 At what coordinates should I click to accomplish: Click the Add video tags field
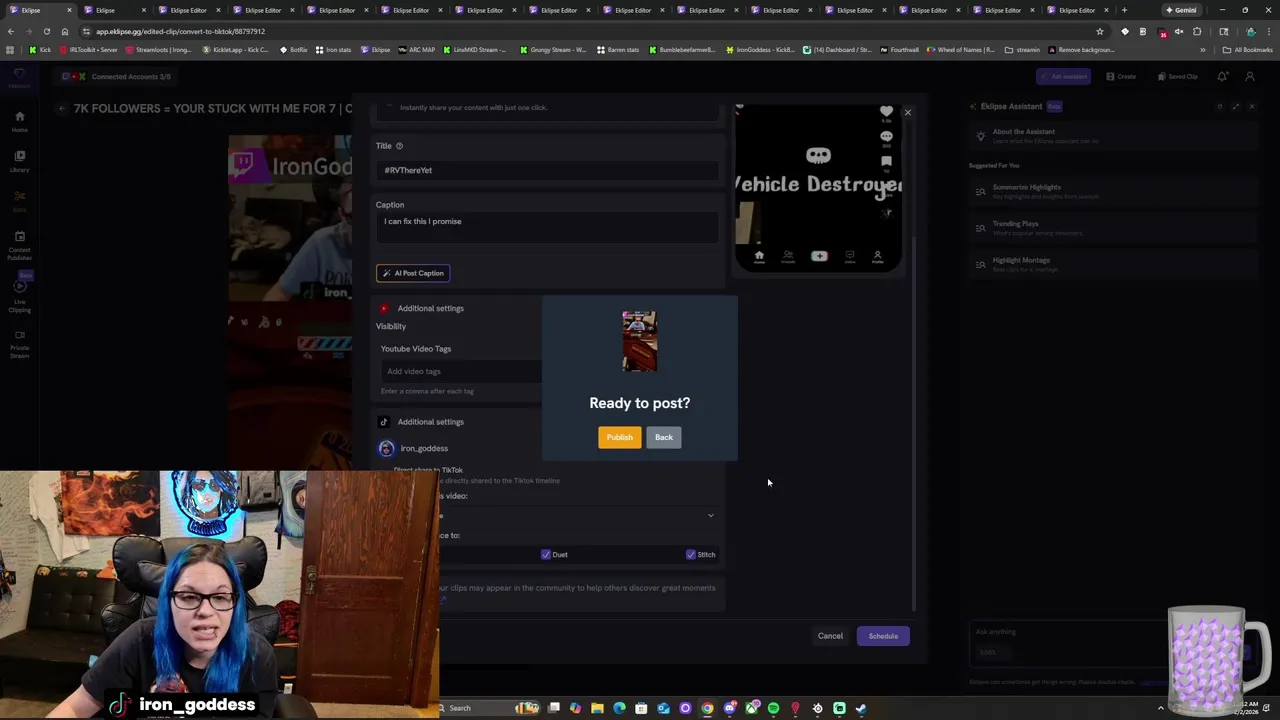pyautogui.click(x=460, y=371)
